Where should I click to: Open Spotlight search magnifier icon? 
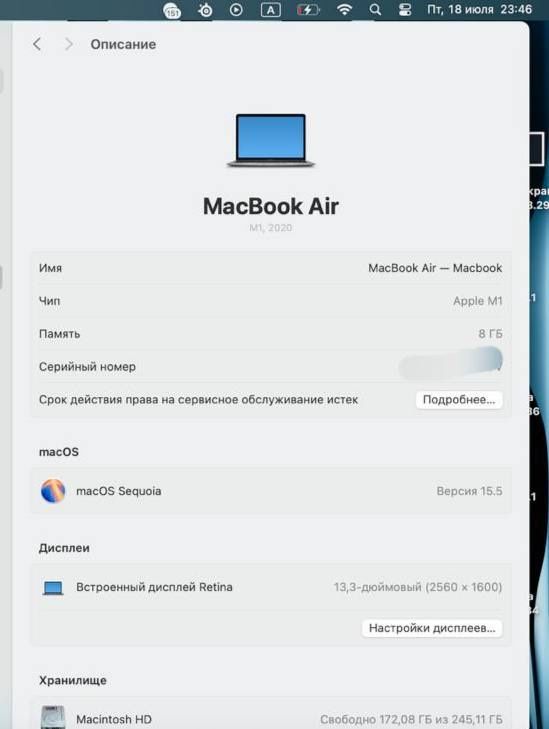[x=375, y=9]
